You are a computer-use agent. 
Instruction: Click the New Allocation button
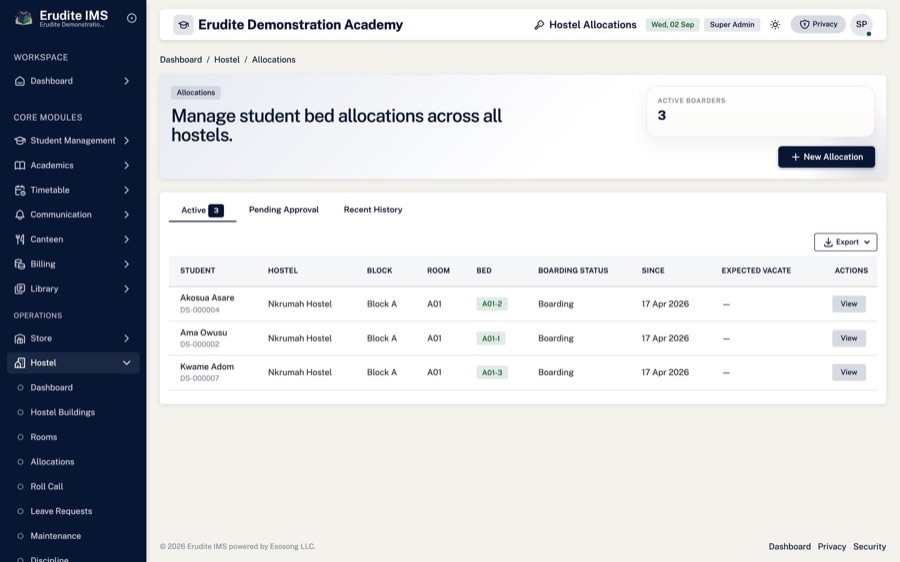click(827, 157)
